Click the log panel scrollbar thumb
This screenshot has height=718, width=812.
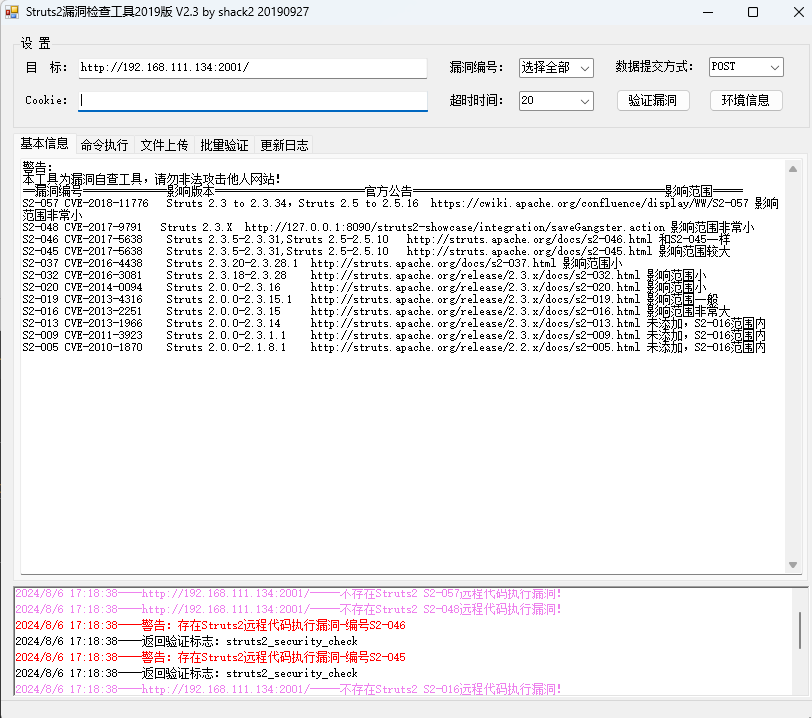(x=799, y=630)
